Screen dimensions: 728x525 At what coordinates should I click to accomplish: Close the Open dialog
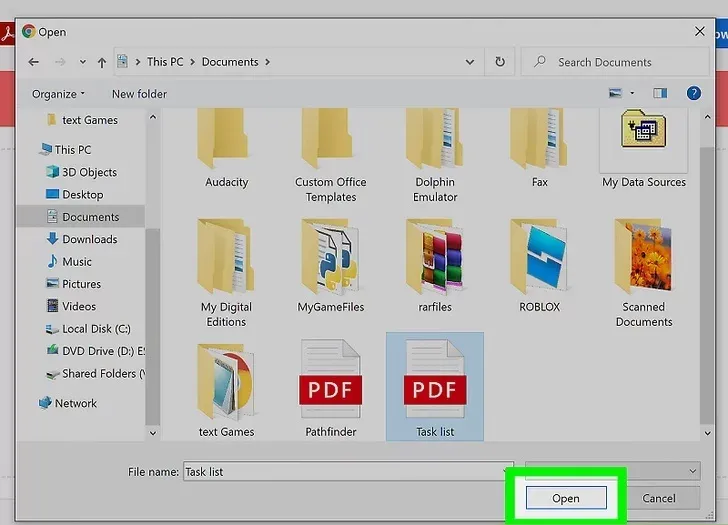pyautogui.click(x=699, y=32)
